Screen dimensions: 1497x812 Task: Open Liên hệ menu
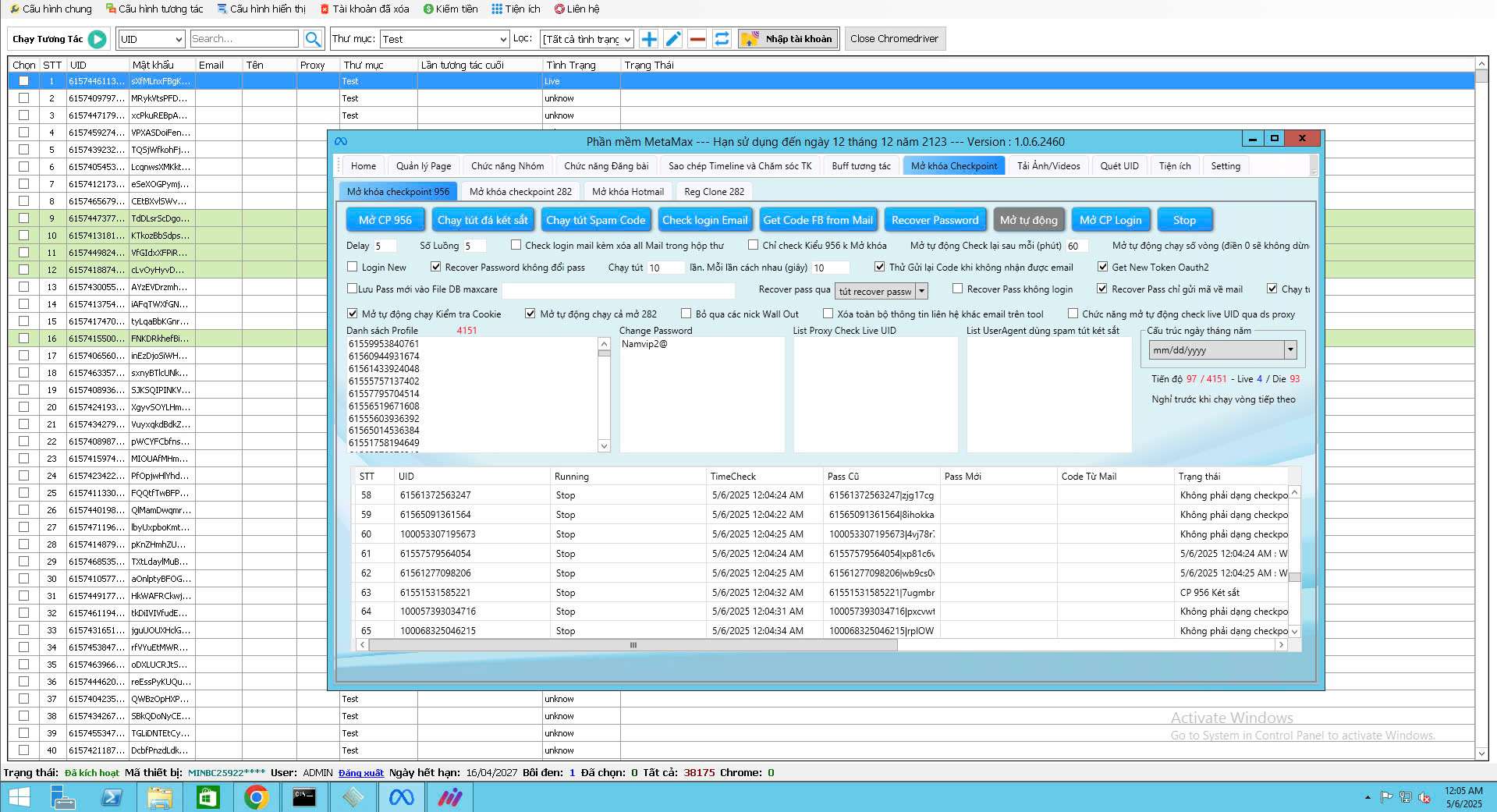click(x=577, y=9)
